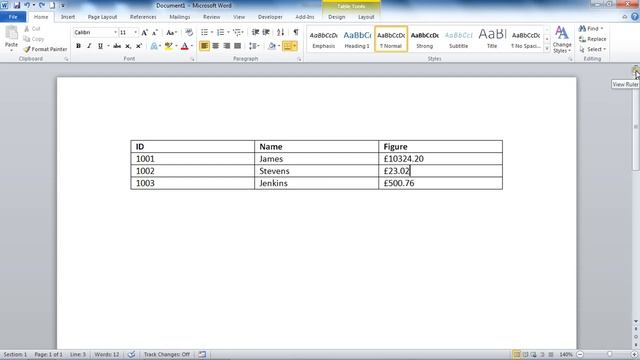Click the Clear Formatting icon

189,33
